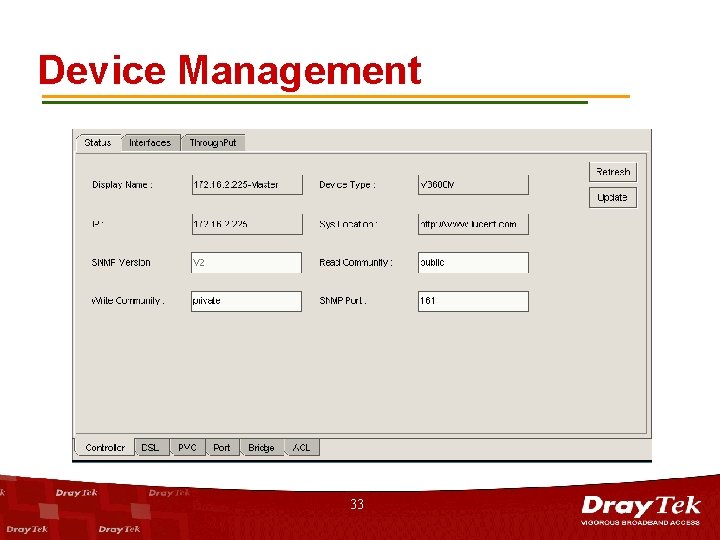This screenshot has width=720, height=540.
Task: Click the Write Community field
Action: [247, 301]
